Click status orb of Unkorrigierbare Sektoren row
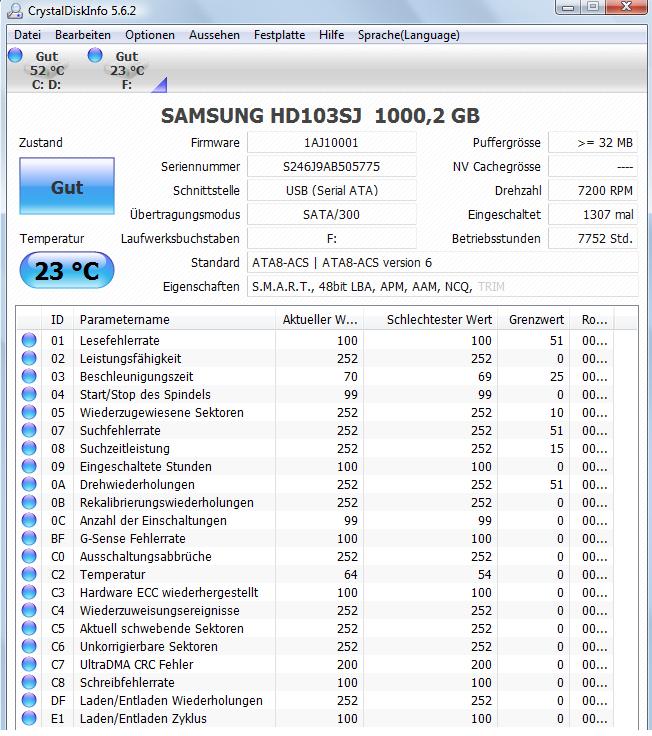 29,646
